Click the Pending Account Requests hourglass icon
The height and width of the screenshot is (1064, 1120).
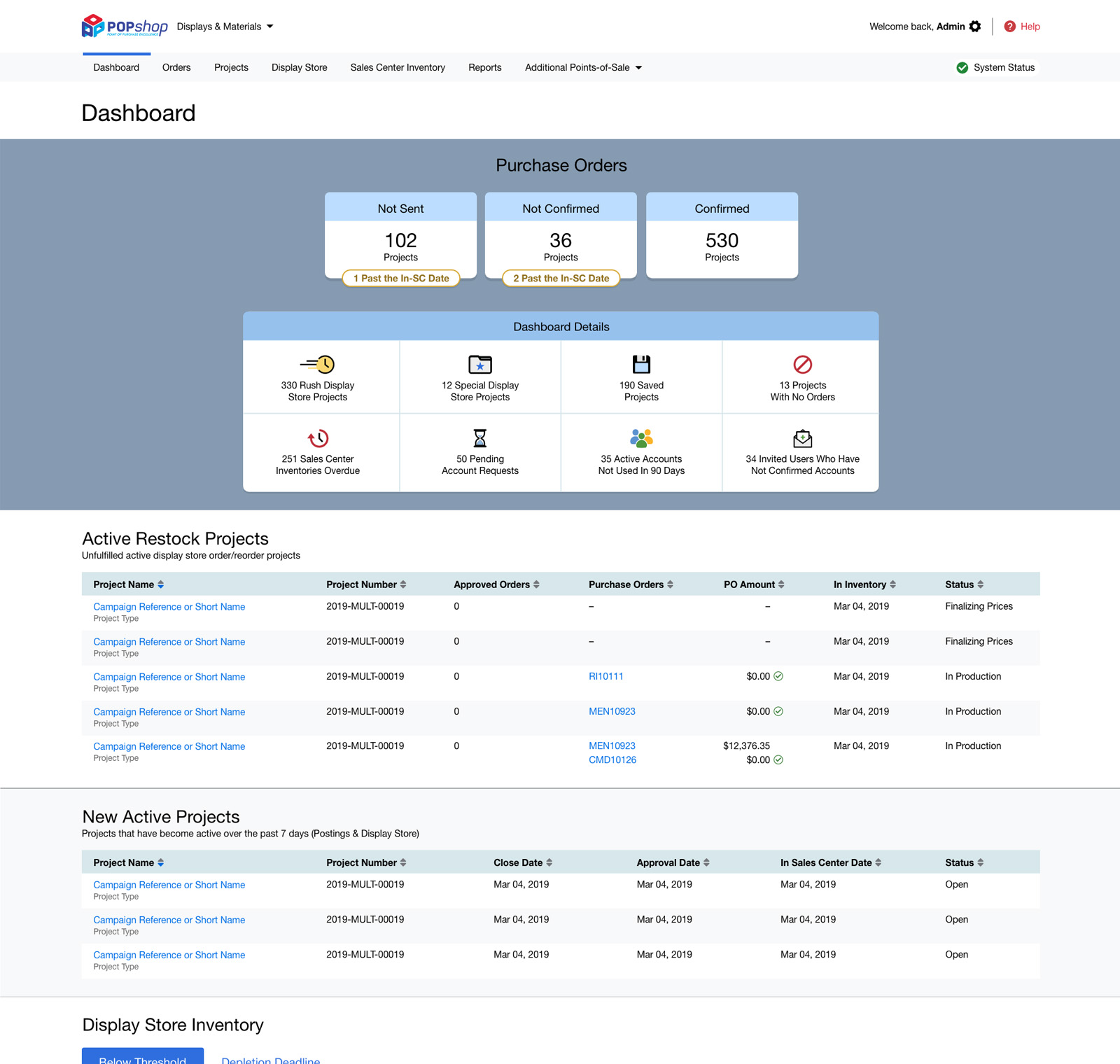click(x=480, y=438)
